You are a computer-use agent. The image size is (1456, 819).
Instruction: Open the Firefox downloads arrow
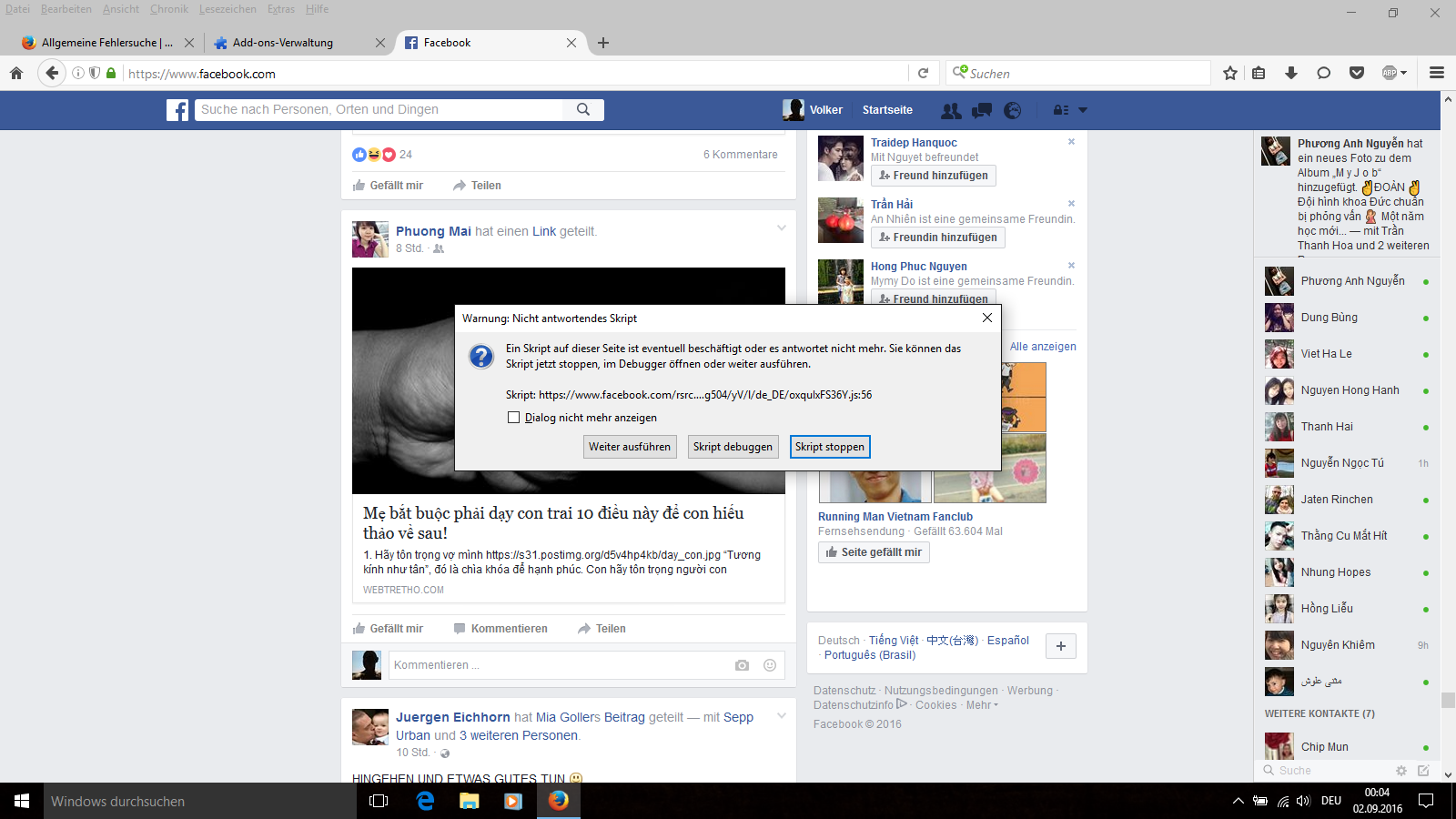click(x=1291, y=74)
